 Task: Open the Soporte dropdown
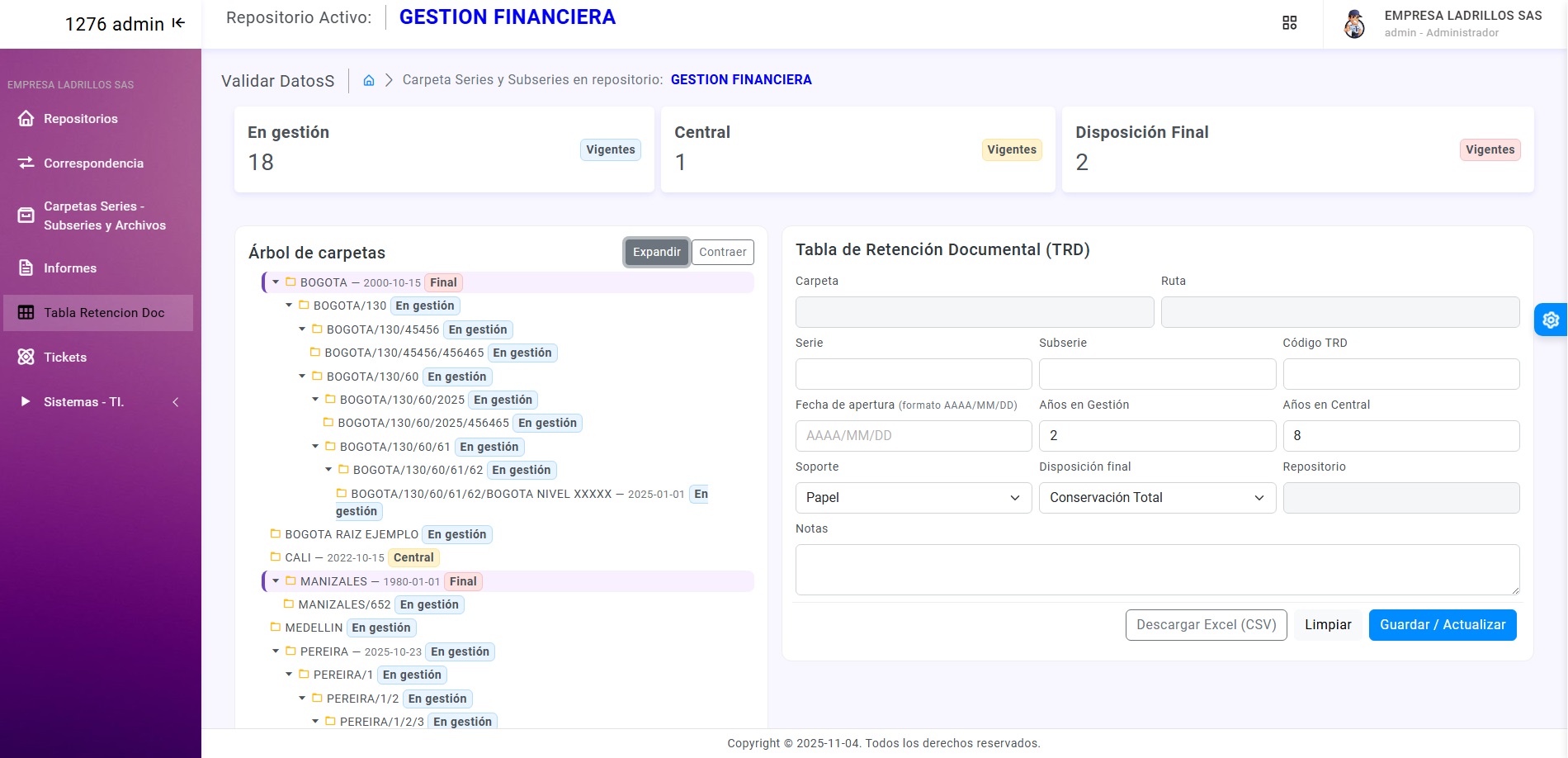pos(913,498)
